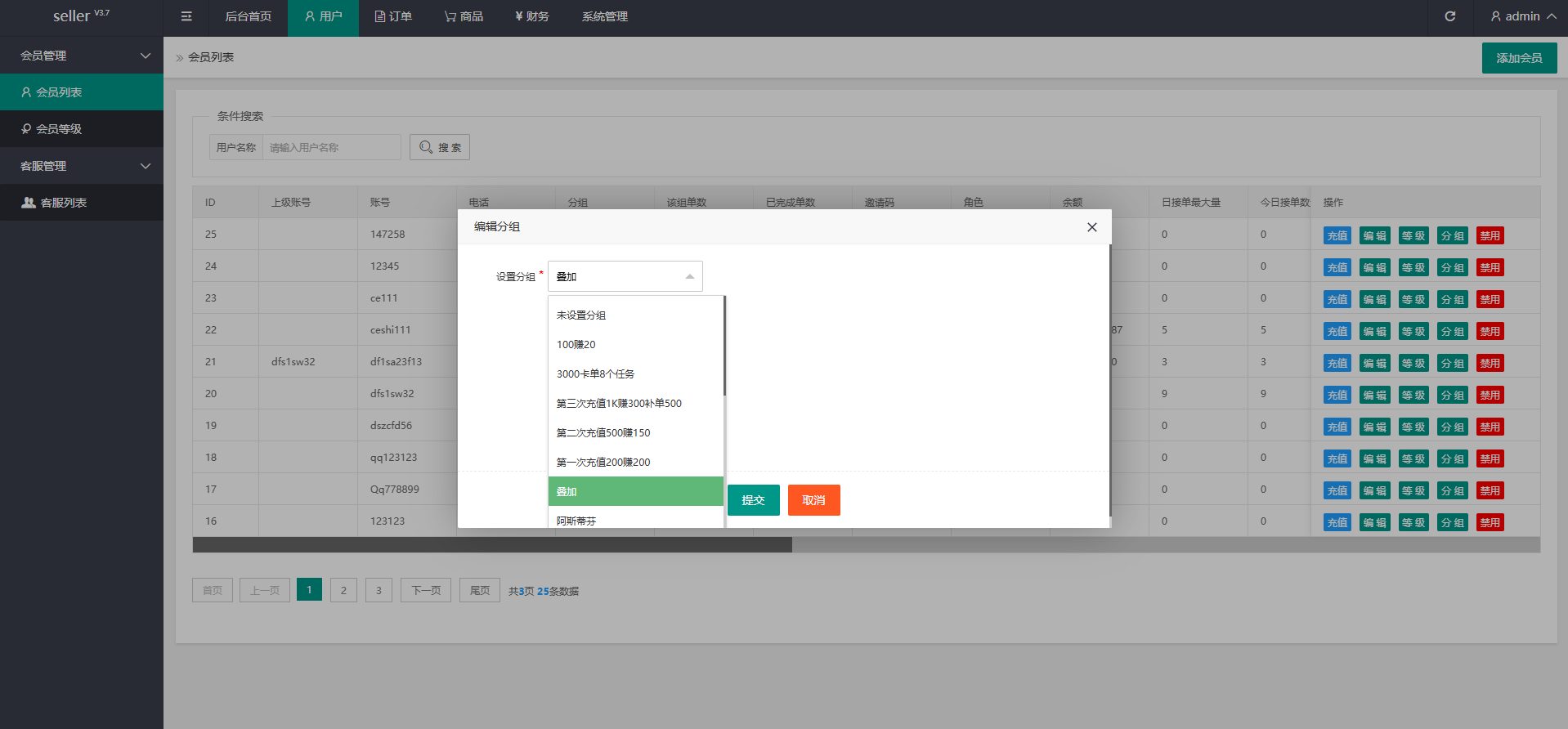Click 分组 for the user qq123123 row

tap(1453, 458)
